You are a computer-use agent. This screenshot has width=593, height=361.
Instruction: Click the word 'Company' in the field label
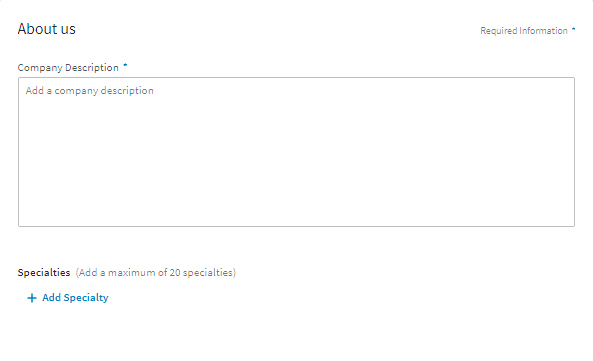click(x=40, y=68)
